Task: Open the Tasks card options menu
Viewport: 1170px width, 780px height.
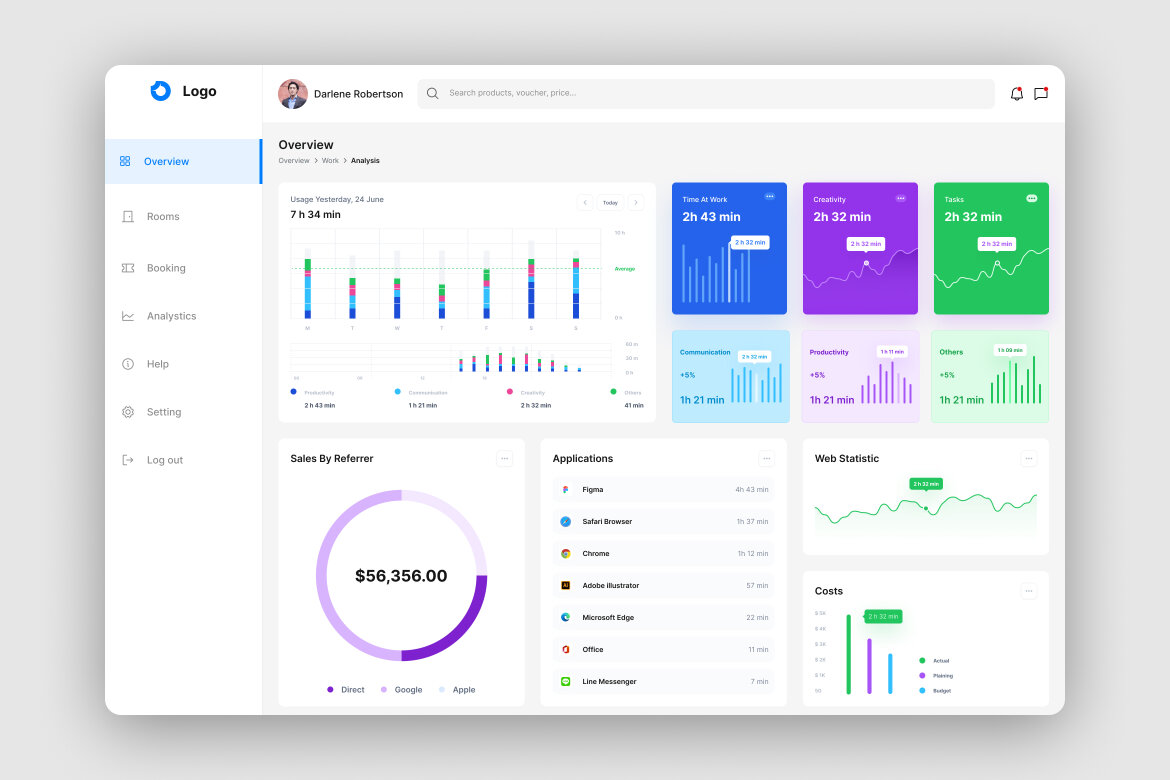Action: tap(1031, 199)
